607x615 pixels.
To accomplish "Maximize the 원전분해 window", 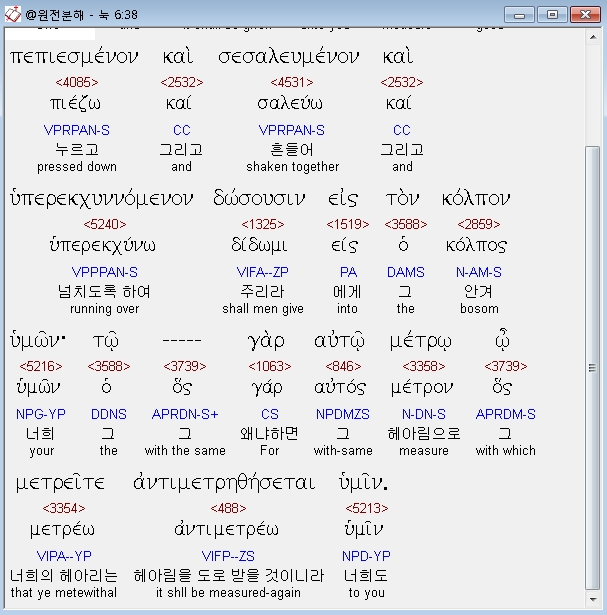I will point(552,15).
